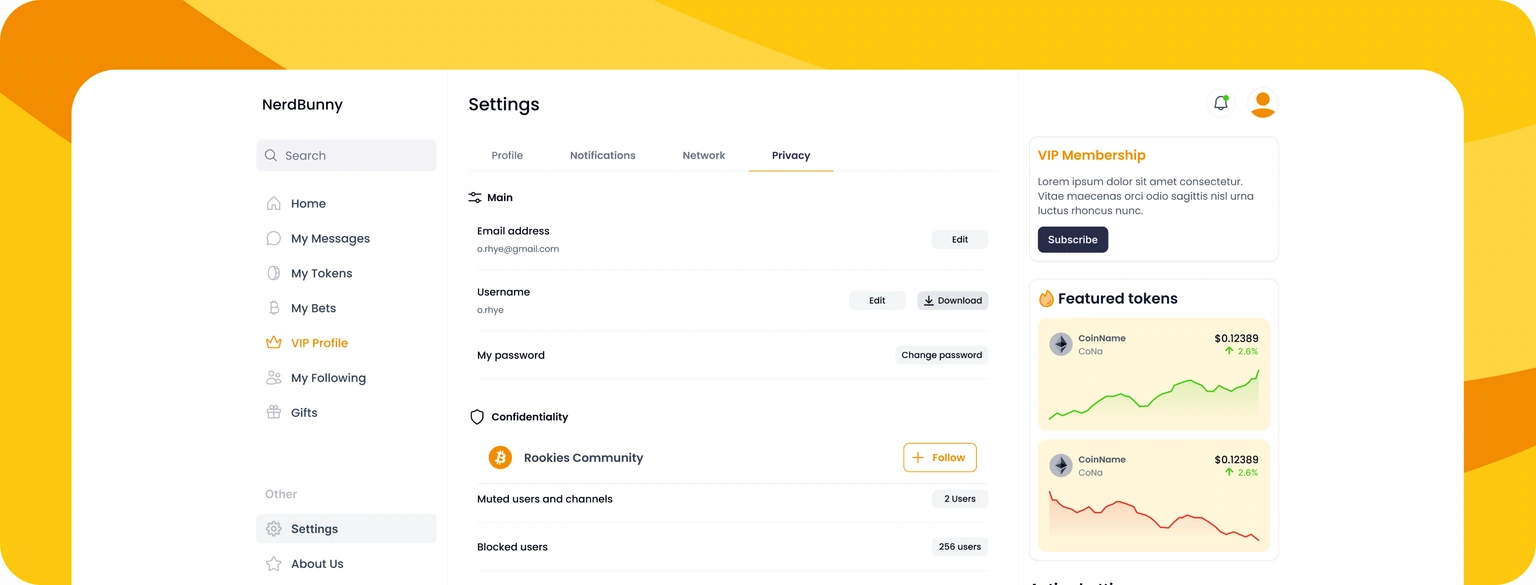
Task: Click the Confidentiality shield icon
Action: tap(477, 417)
